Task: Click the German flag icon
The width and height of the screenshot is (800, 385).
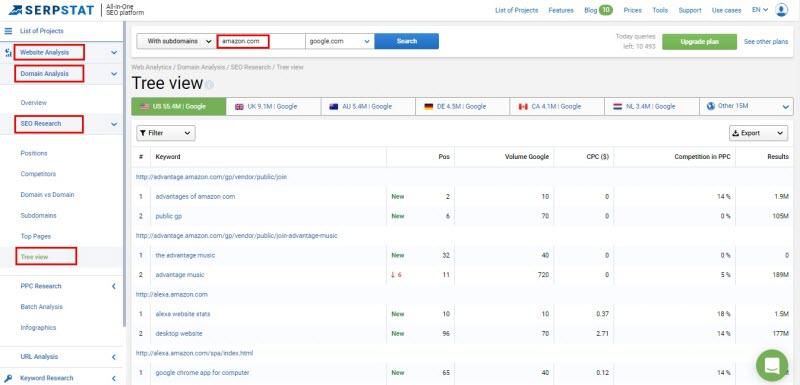Action: tap(429, 107)
